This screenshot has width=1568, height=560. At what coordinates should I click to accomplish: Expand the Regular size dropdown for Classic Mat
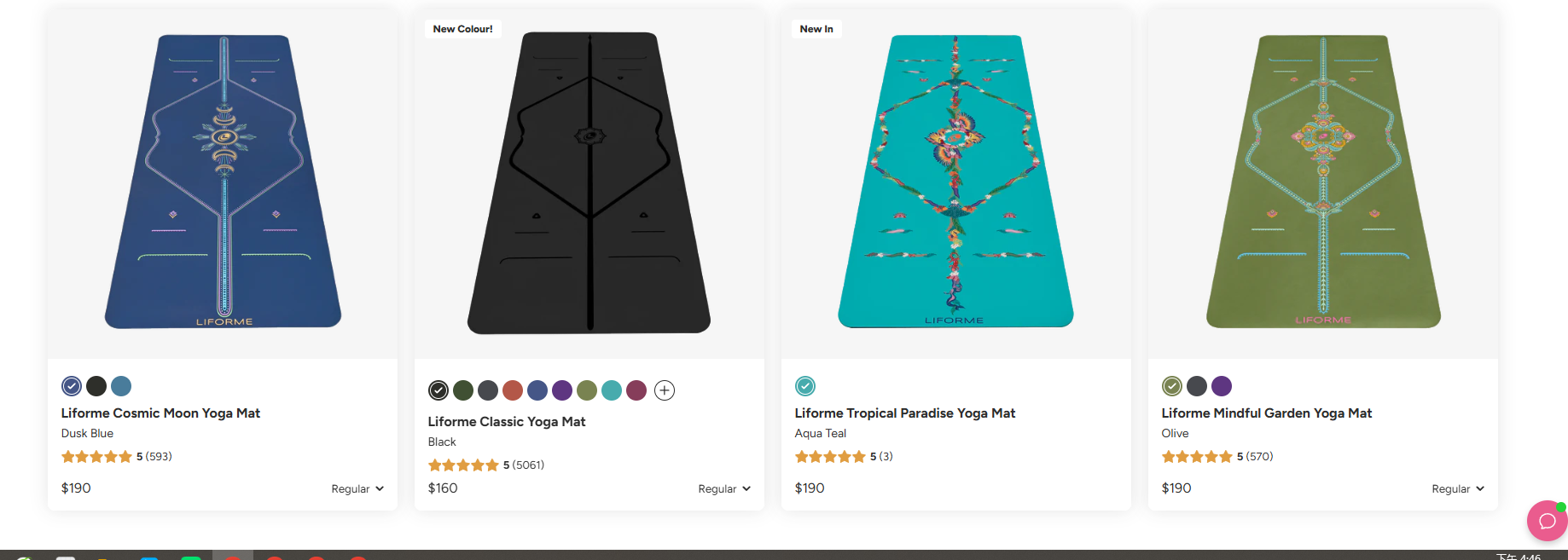tap(724, 489)
